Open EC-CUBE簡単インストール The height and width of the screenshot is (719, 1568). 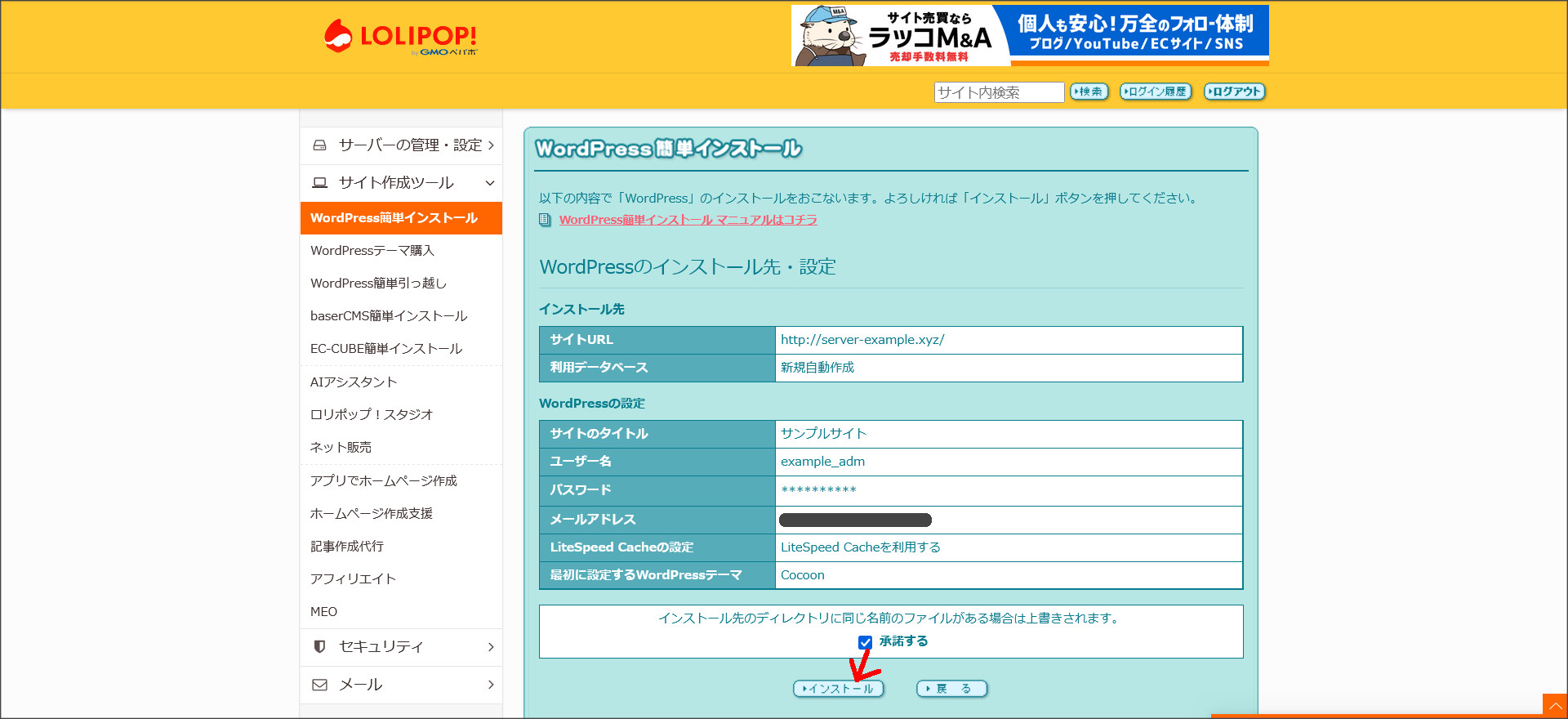[x=386, y=349]
